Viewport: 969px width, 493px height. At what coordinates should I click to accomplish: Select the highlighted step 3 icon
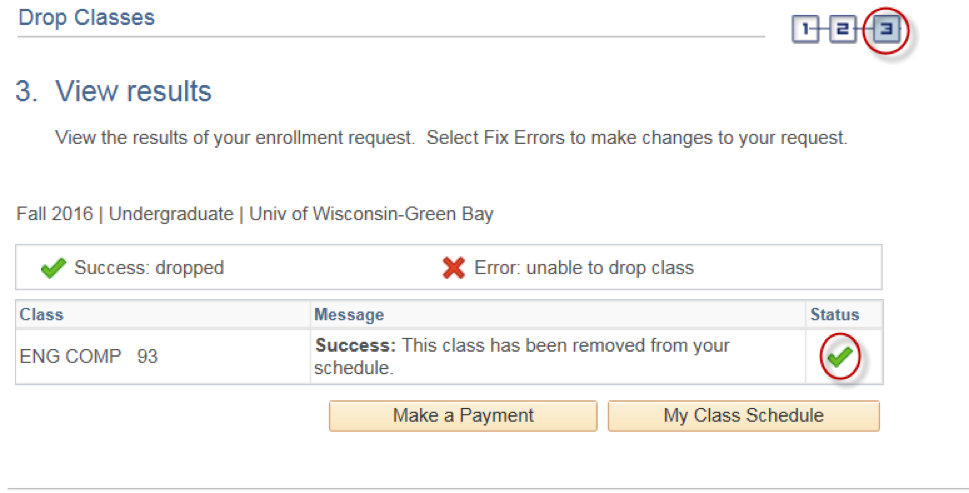click(886, 29)
